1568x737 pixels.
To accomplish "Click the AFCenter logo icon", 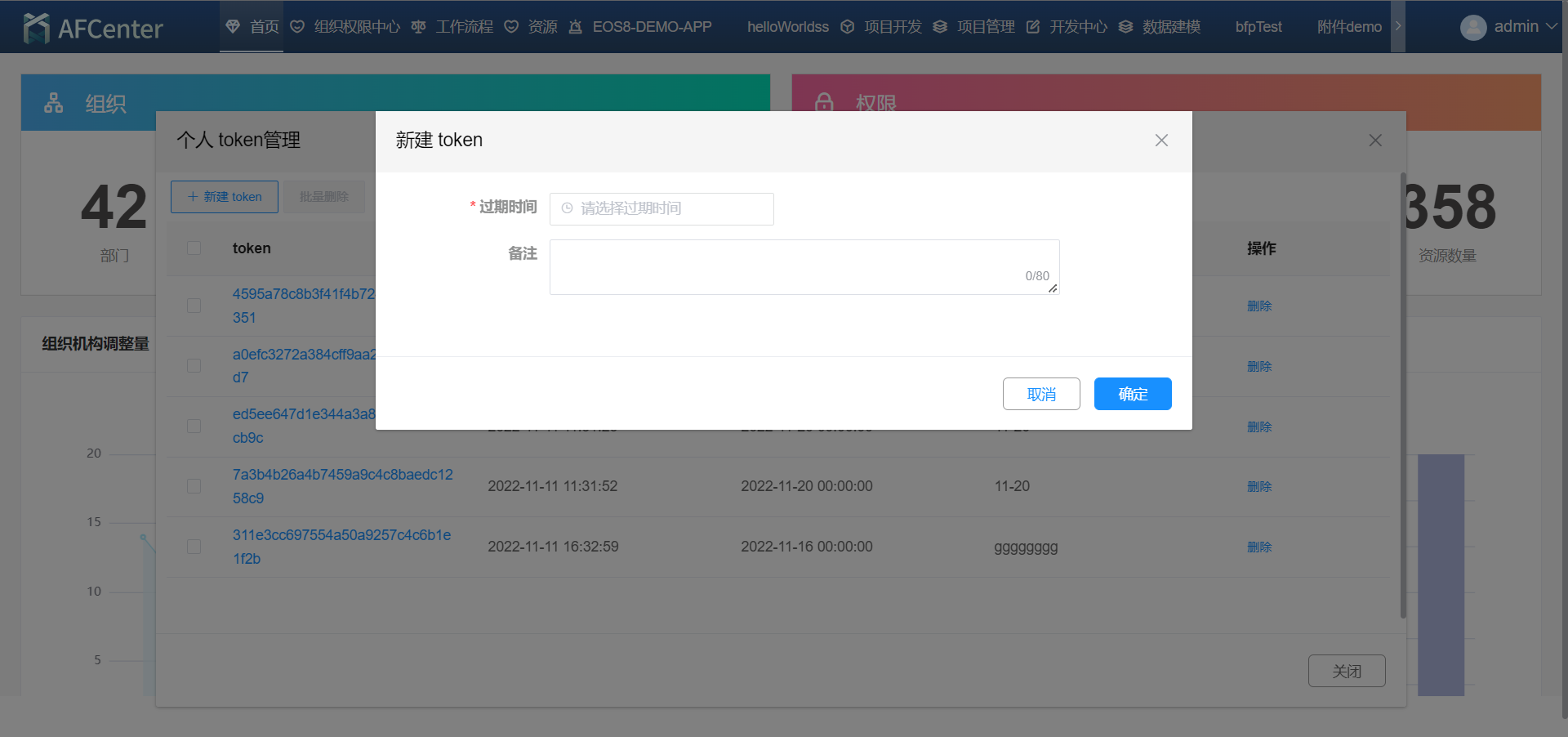I will (x=37, y=29).
